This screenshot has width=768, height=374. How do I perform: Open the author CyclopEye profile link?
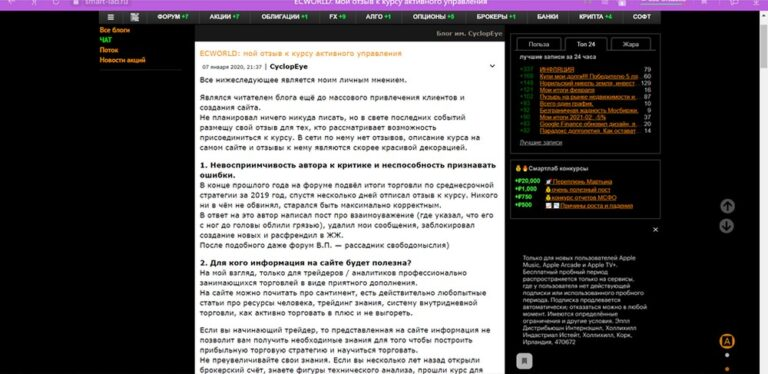(289, 67)
